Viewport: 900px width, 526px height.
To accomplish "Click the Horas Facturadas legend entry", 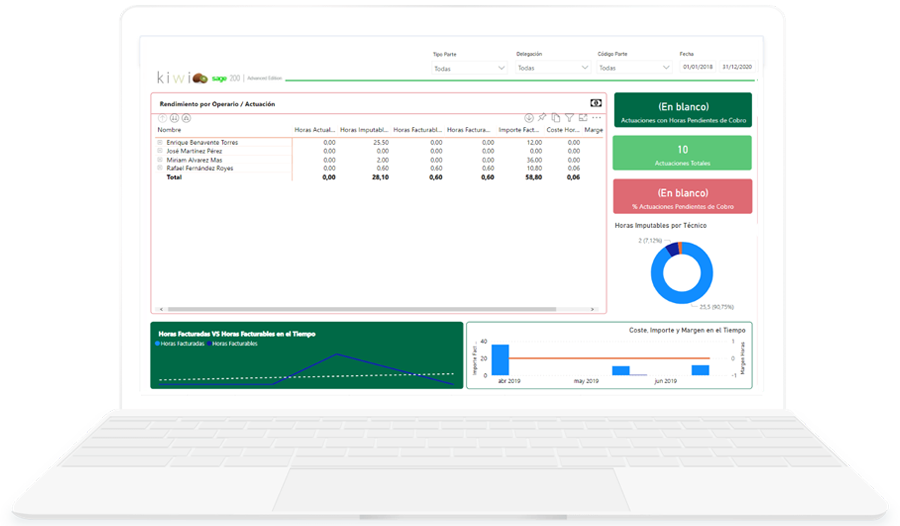I will 180,343.
